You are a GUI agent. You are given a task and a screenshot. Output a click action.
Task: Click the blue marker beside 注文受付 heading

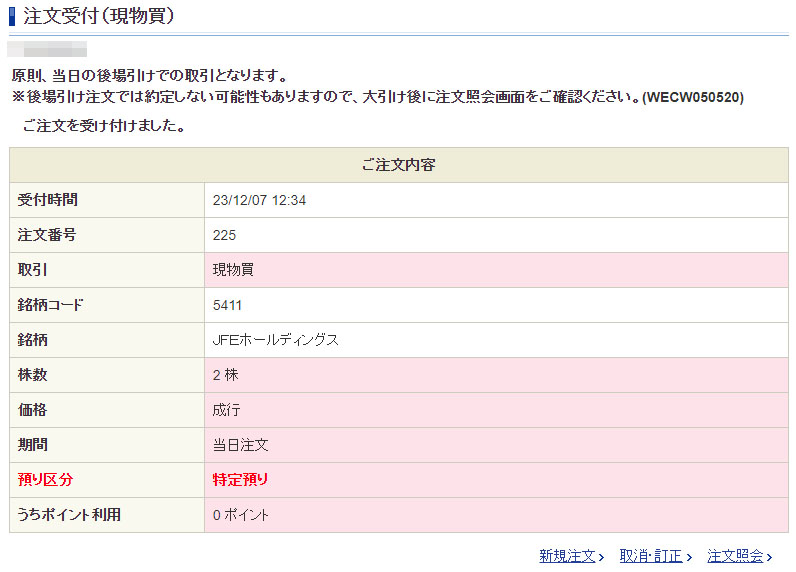tap(13, 16)
